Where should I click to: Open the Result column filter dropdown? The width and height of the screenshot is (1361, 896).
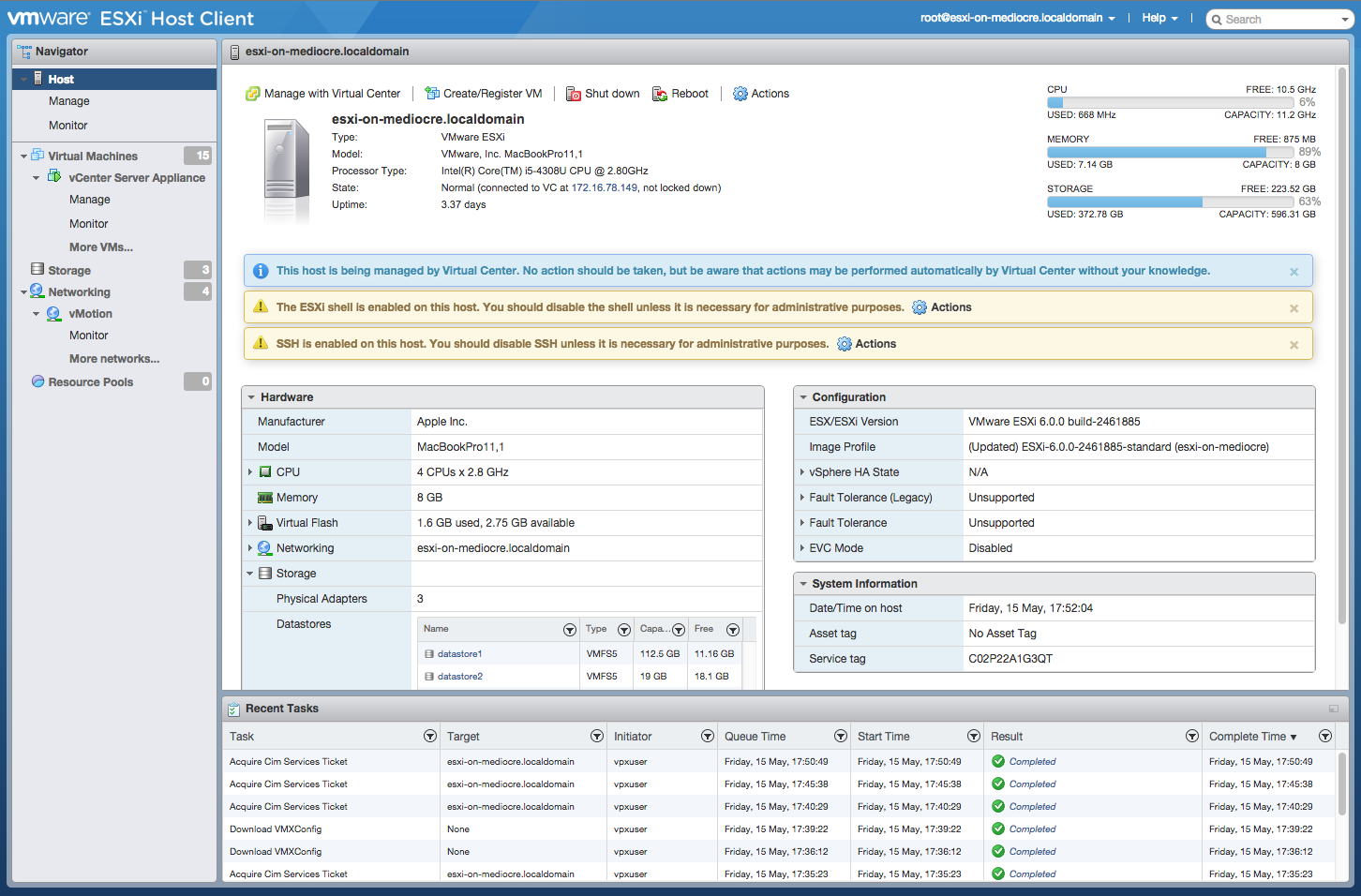click(x=1191, y=737)
